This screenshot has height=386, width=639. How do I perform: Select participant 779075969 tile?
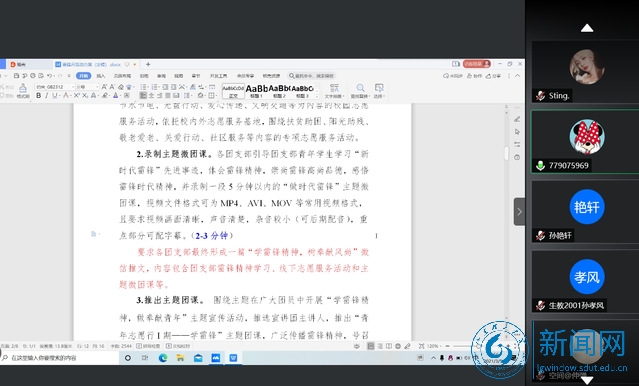click(x=585, y=141)
